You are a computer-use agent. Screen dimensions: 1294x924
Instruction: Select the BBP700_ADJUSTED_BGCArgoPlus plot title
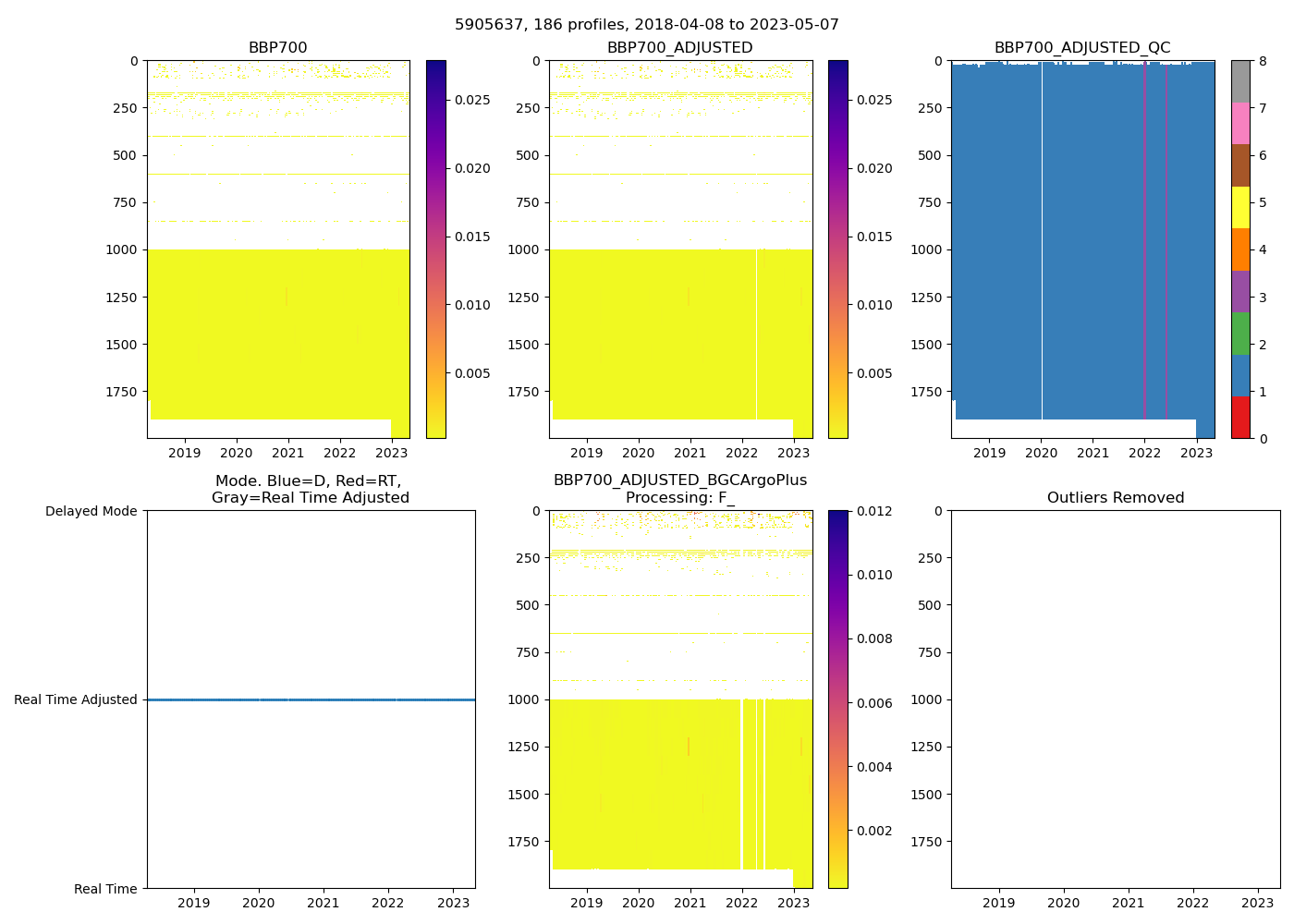point(680,480)
